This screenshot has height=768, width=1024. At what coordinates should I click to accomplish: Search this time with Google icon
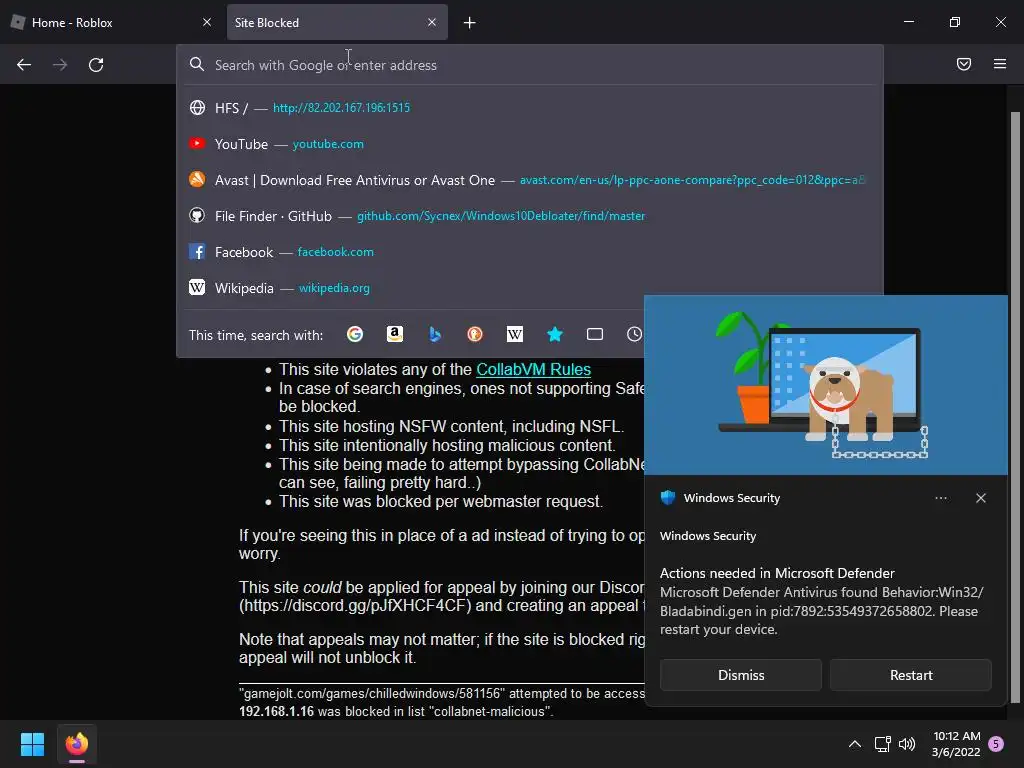point(355,334)
